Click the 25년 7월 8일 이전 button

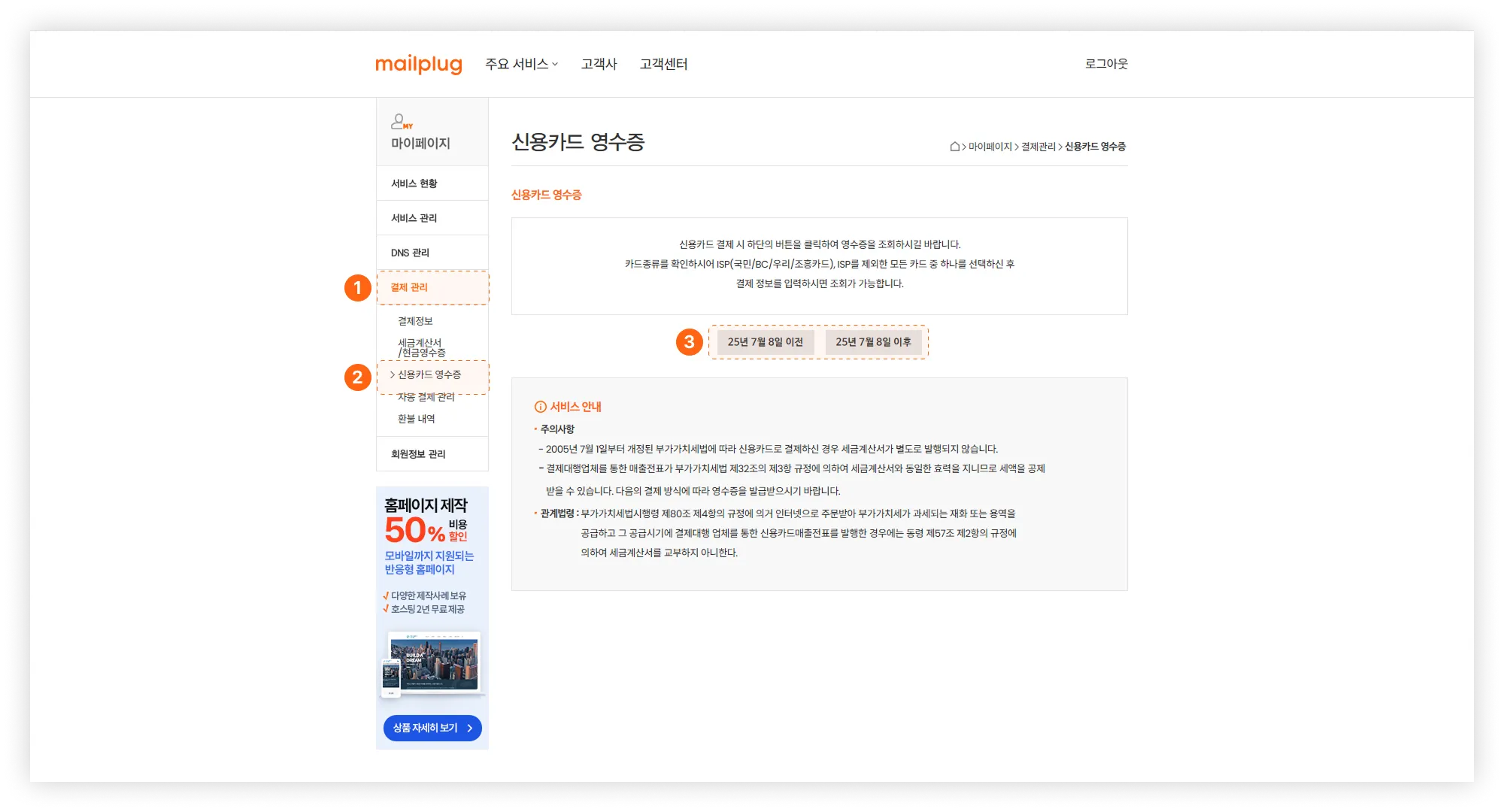click(765, 342)
